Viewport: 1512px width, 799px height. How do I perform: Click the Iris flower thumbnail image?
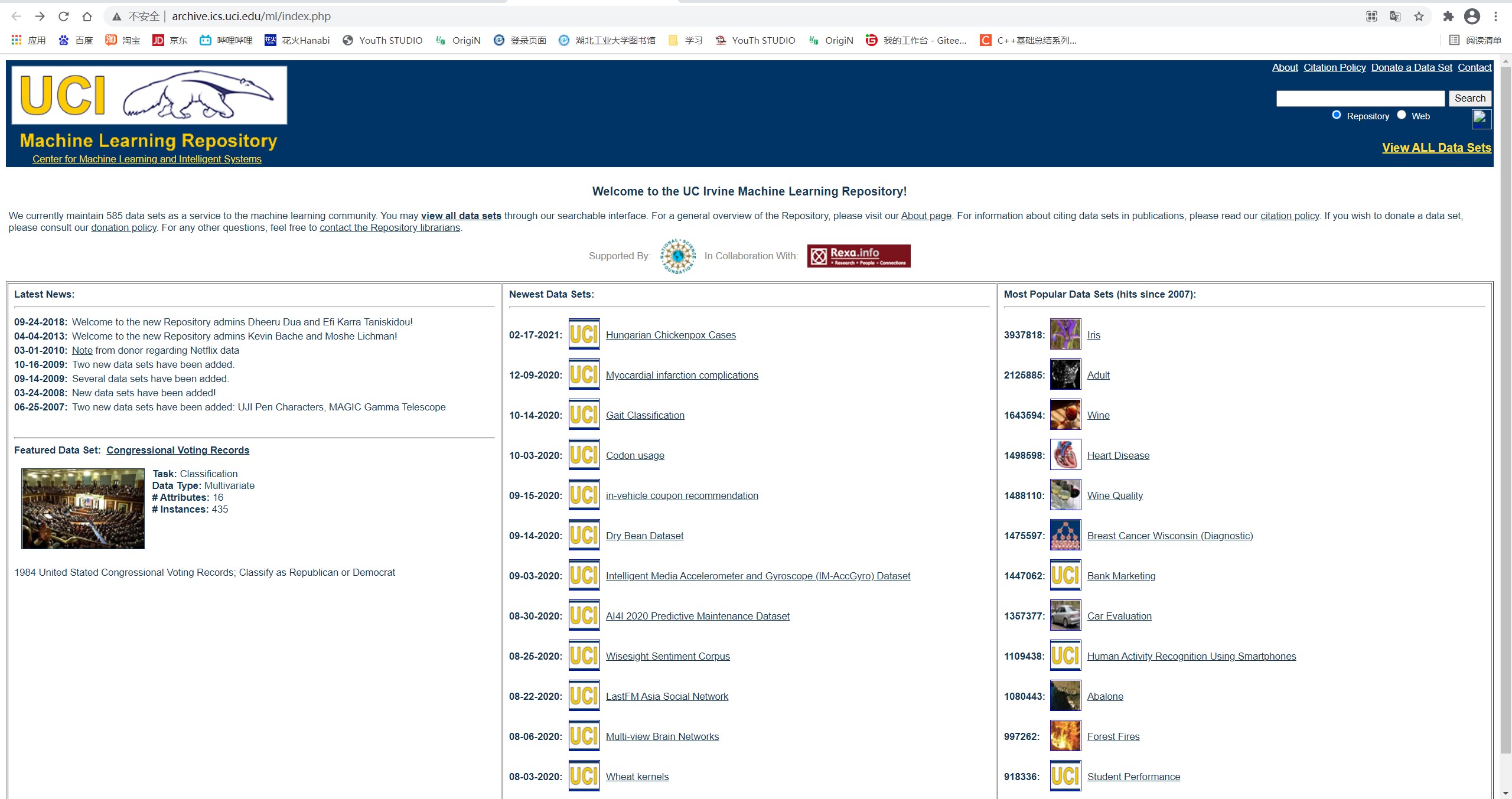1065,334
